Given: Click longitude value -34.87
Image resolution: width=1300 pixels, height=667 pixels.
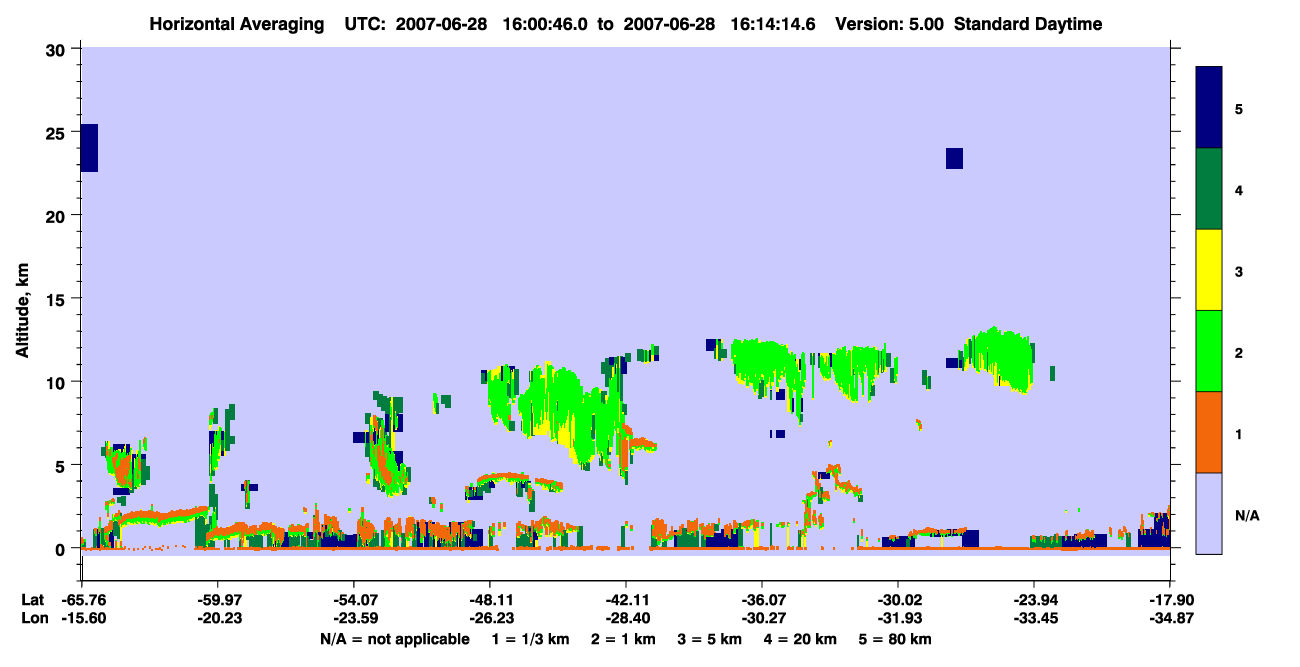Looking at the screenshot, I should (1170, 618).
